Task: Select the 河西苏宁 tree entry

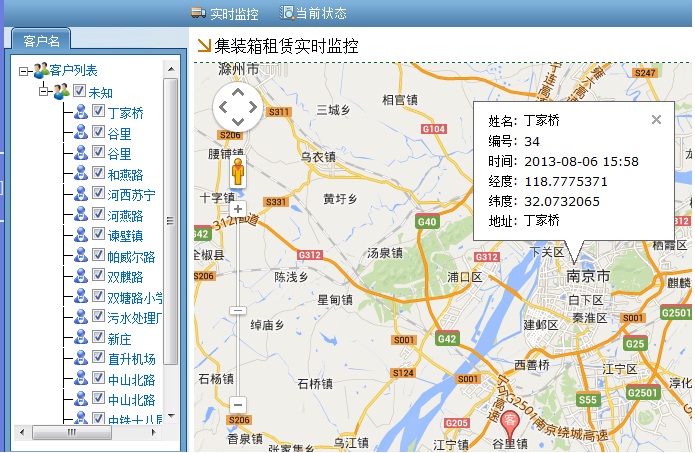Action: point(131,195)
